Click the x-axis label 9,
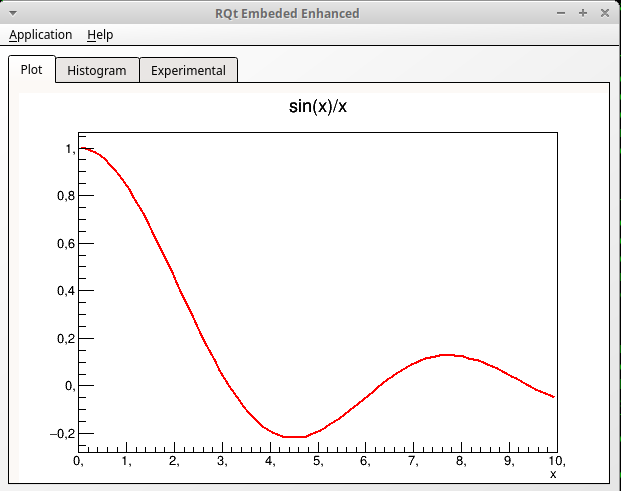Screen dimensions: 621x491 pos(509,461)
